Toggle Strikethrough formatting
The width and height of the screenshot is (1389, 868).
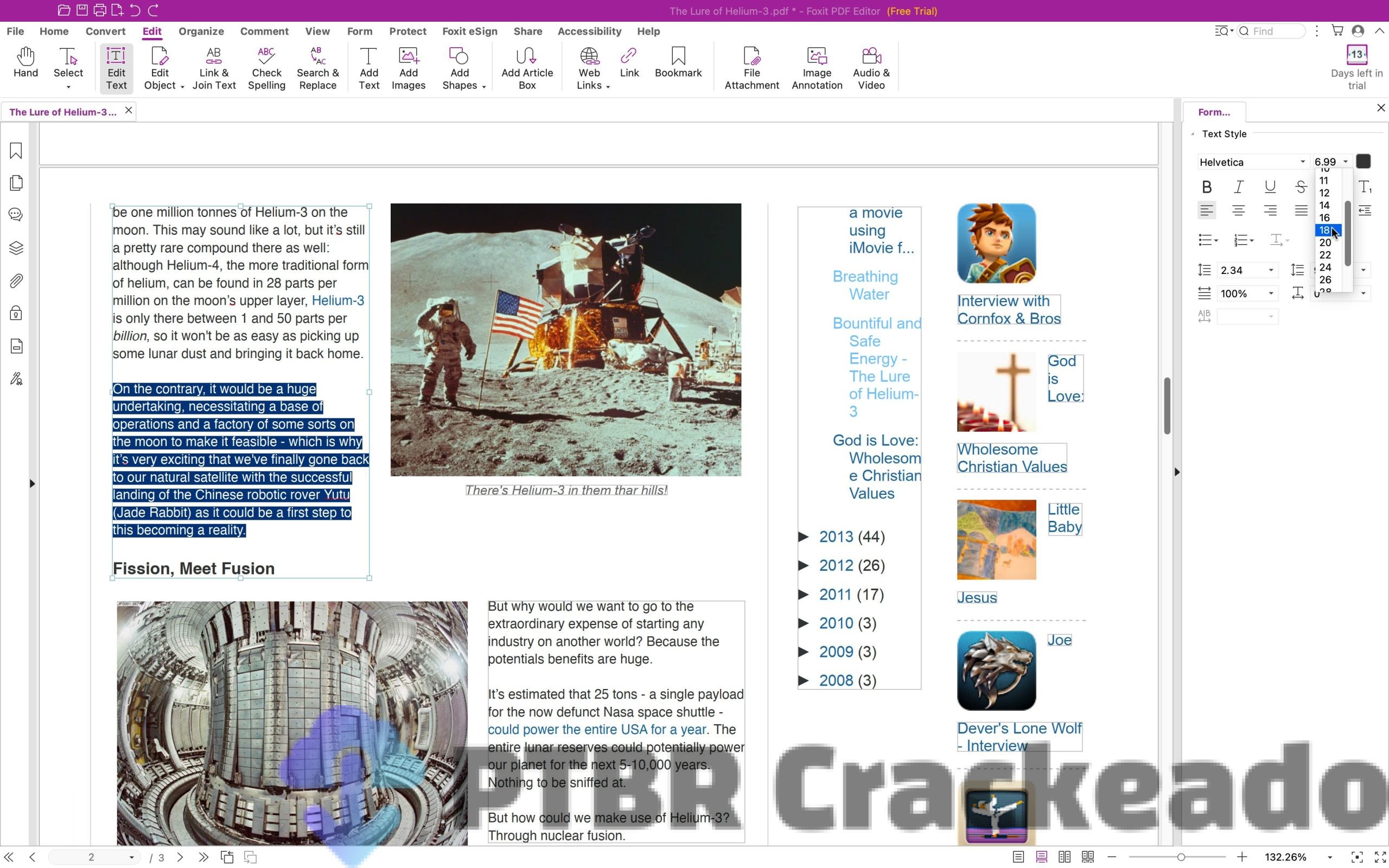coord(1301,187)
